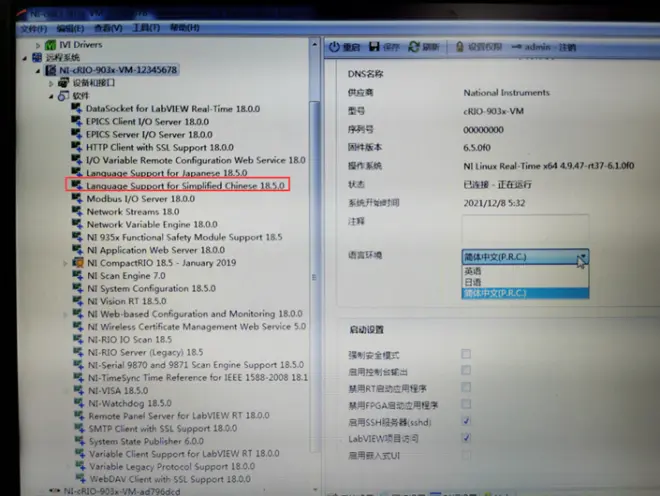The width and height of the screenshot is (660, 496).
Task: Click icon beside Network Streams 18.0
Action: coord(77,211)
